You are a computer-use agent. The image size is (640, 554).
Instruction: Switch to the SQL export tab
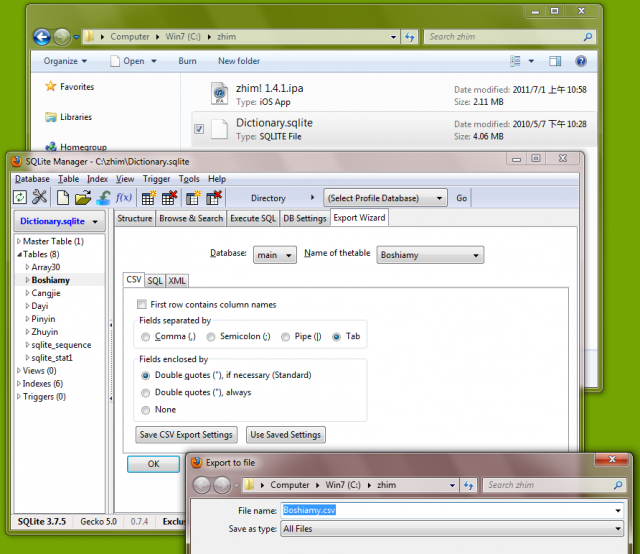tap(155, 280)
